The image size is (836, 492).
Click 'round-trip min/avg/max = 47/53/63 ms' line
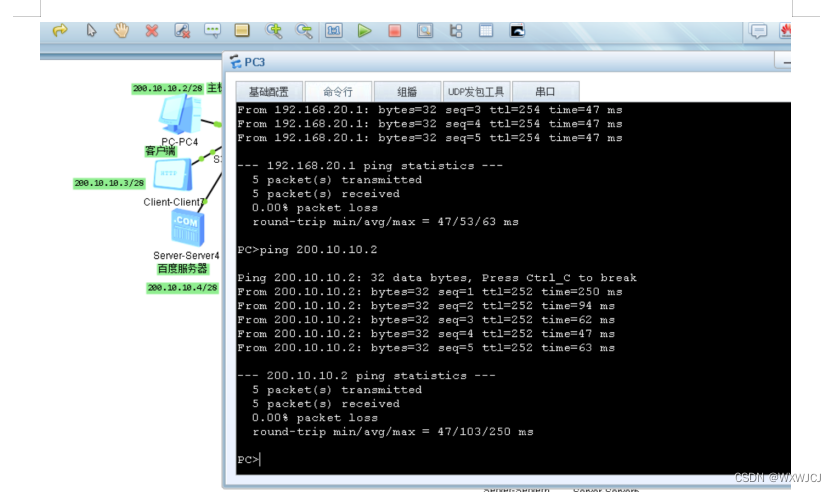[x=385, y=222]
